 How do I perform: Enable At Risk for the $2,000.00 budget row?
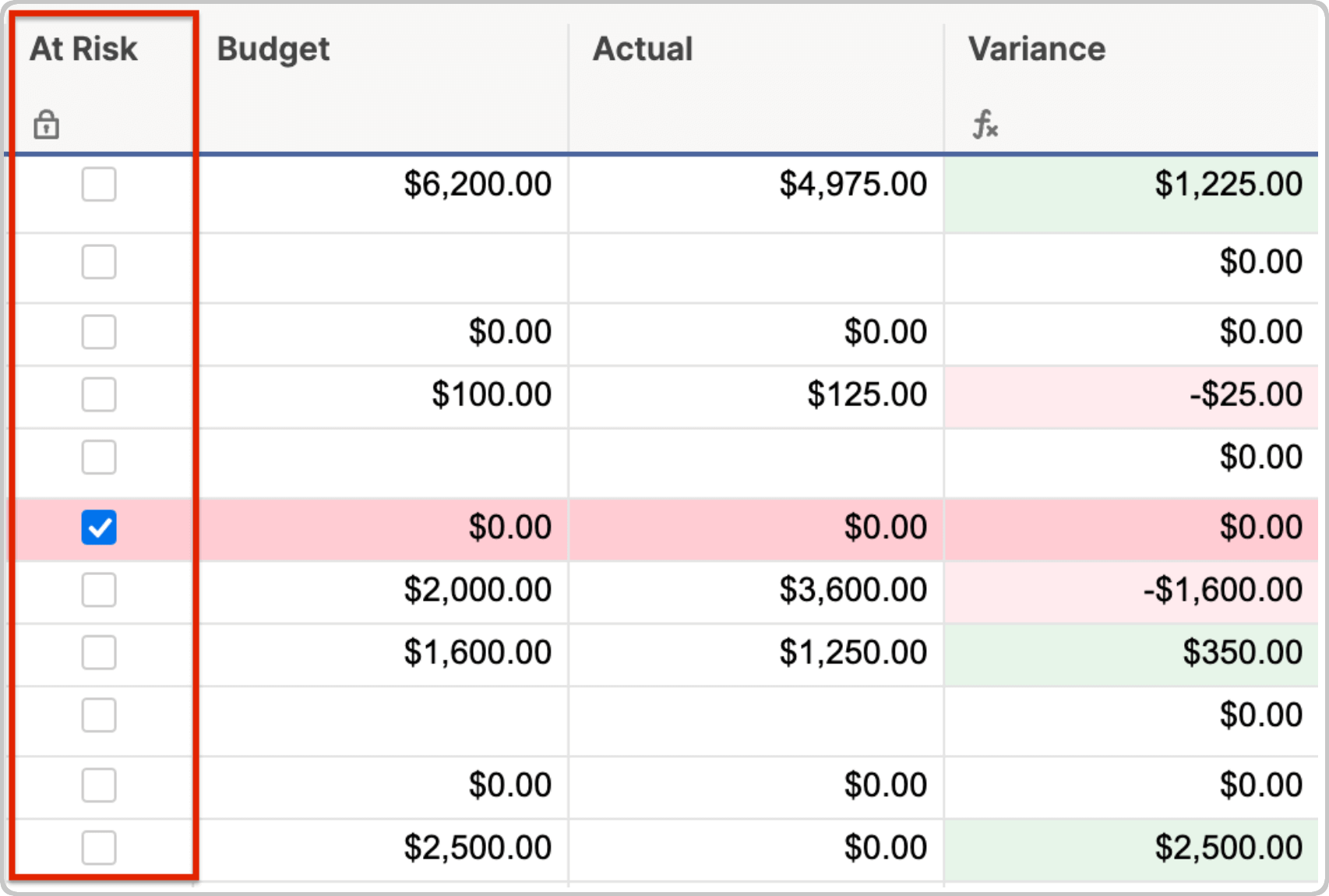point(99,590)
